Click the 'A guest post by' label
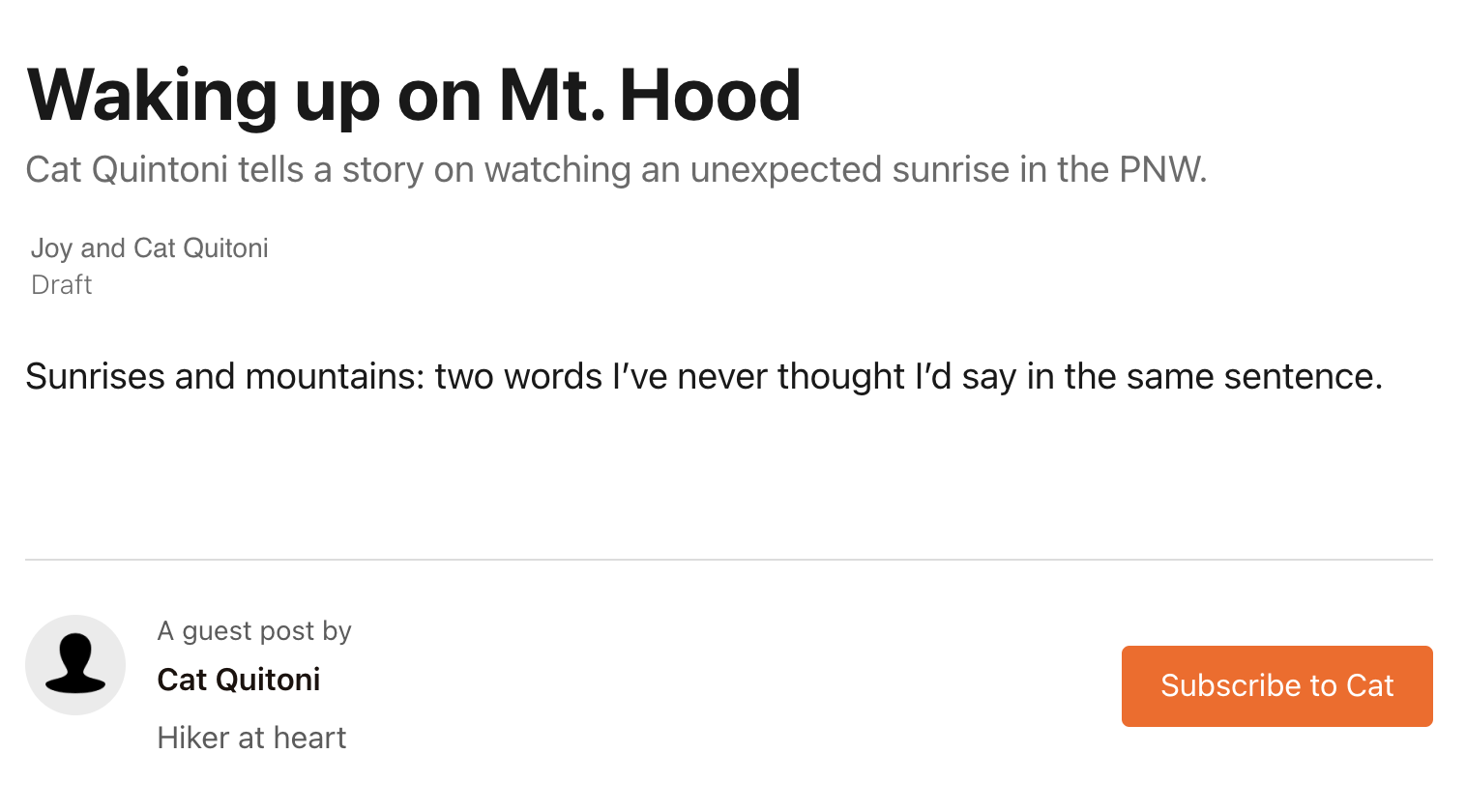This screenshot has height=812, width=1466. pyautogui.click(x=254, y=631)
